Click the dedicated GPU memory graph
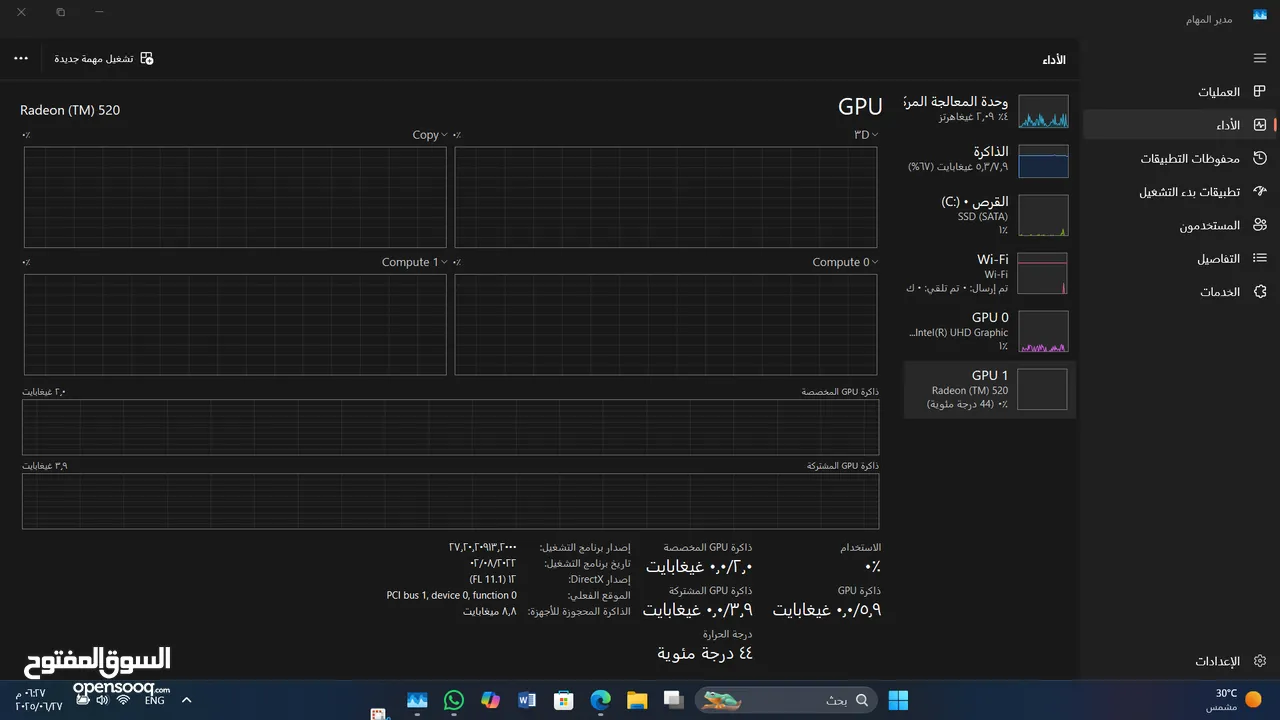Viewport: 1280px width, 720px height. [x=451, y=427]
